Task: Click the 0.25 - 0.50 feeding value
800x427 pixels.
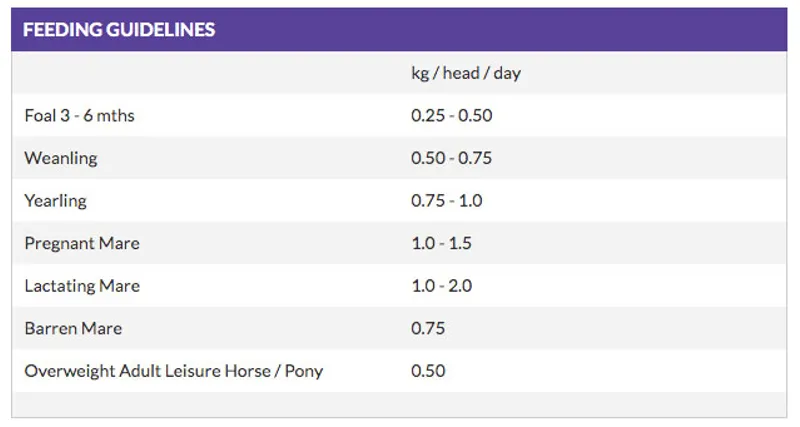Action: tap(452, 116)
